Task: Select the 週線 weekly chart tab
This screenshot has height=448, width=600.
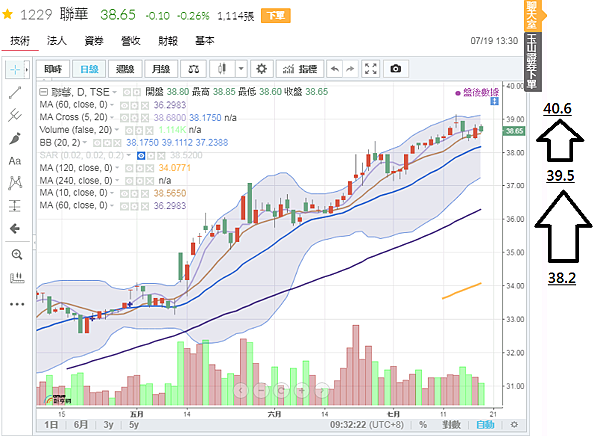Action: (124, 69)
